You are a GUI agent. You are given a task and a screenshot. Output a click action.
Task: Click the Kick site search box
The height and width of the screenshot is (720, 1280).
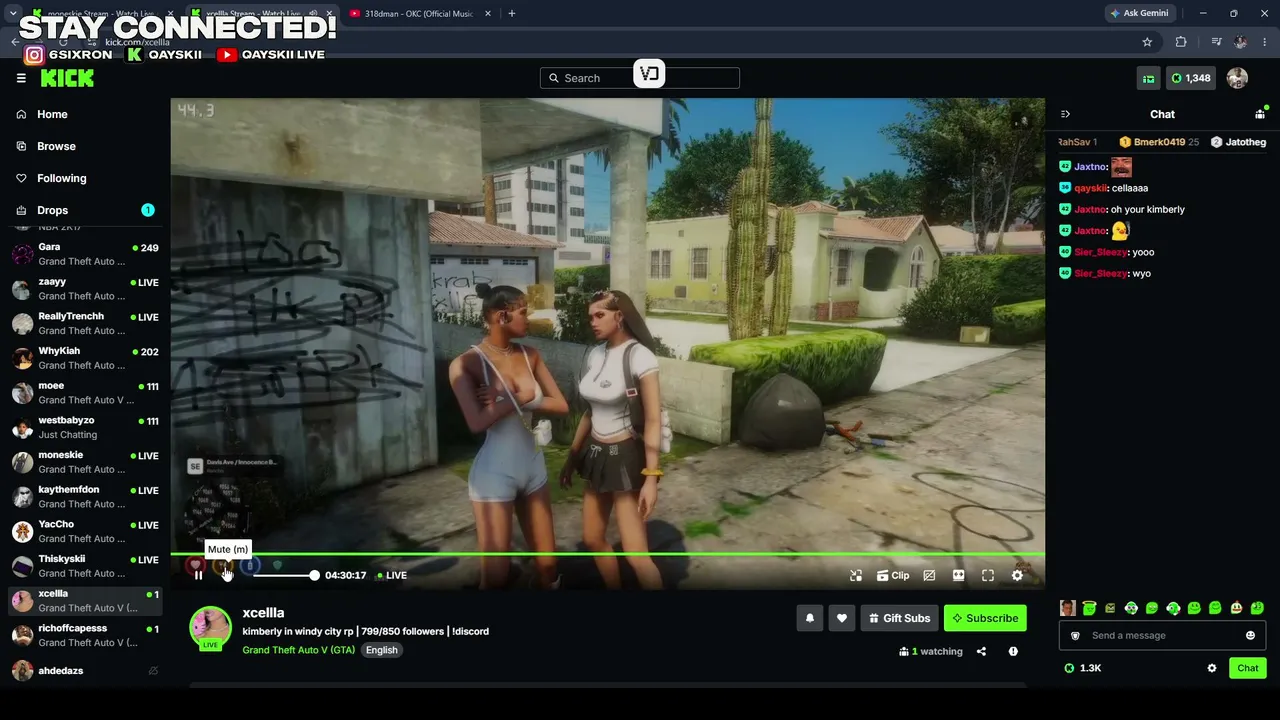[640, 78]
